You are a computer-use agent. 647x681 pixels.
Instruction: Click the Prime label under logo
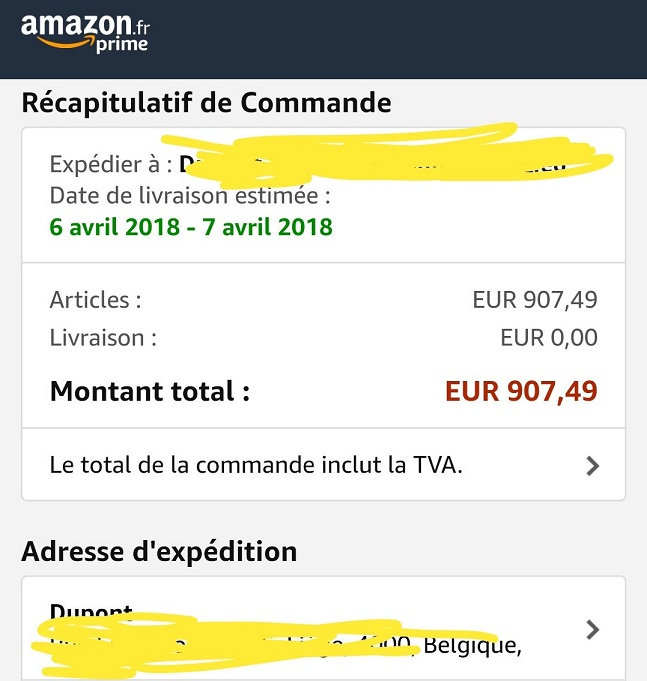click(x=121, y=45)
